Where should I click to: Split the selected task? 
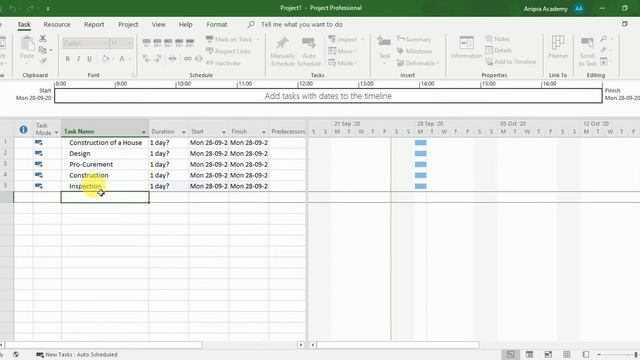pyautogui.click(x=172, y=59)
